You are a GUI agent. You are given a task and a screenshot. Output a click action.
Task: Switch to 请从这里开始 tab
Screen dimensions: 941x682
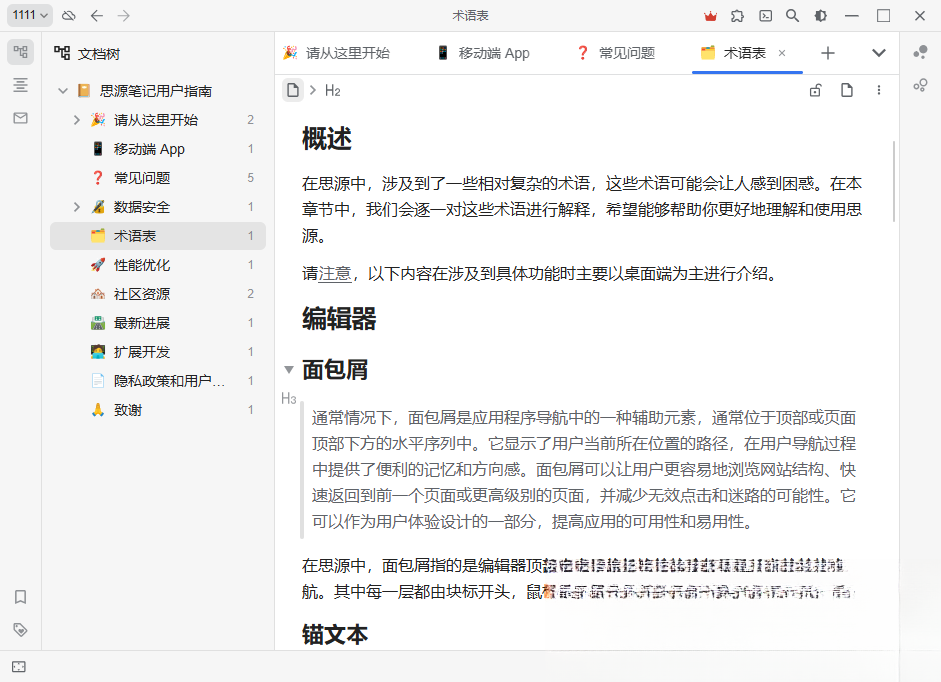pos(336,53)
